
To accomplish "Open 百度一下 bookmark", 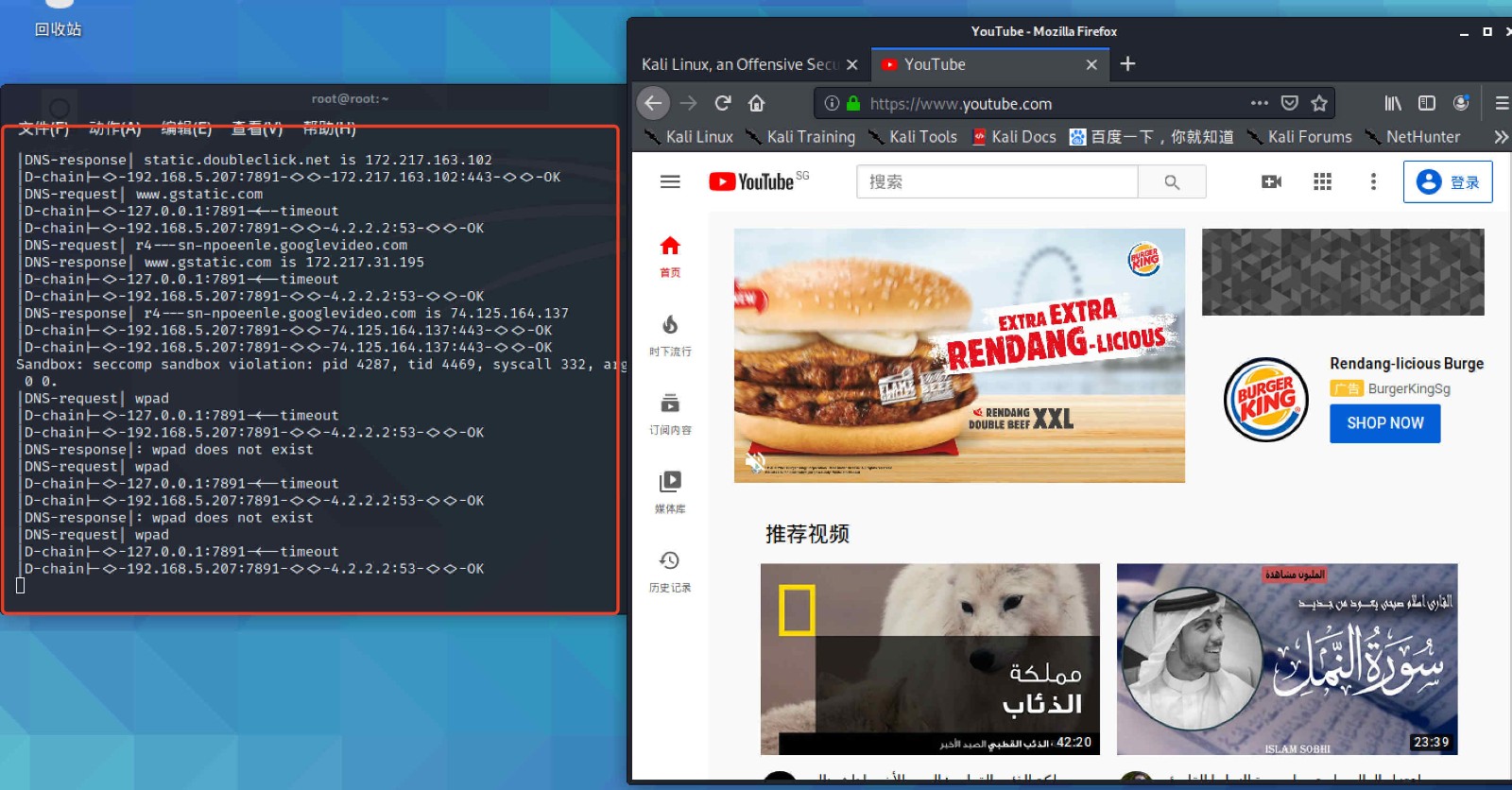I will (1151, 137).
